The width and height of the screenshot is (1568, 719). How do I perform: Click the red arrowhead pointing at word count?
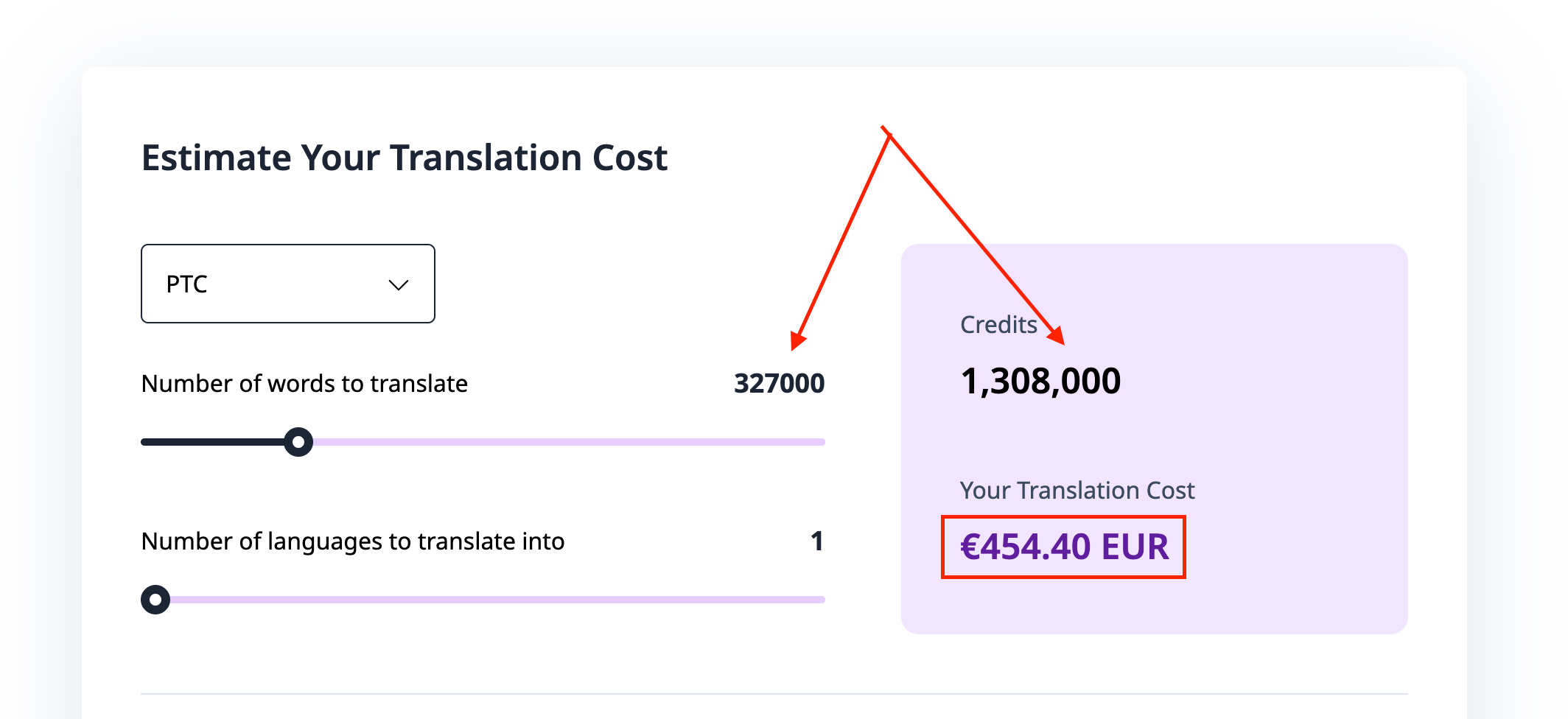pyautogui.click(x=798, y=340)
